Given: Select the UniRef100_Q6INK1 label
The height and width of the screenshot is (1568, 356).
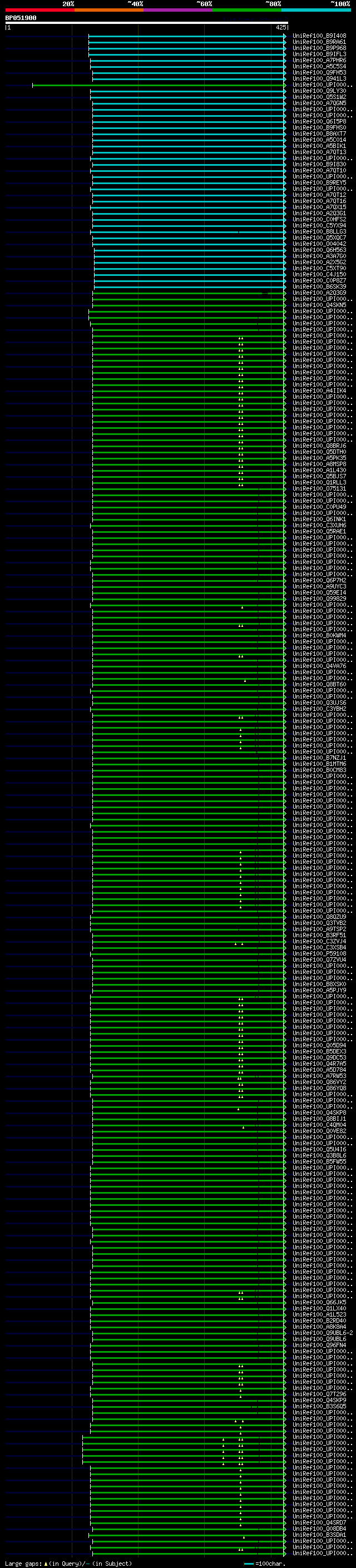Looking at the screenshot, I should [x=319, y=519].
